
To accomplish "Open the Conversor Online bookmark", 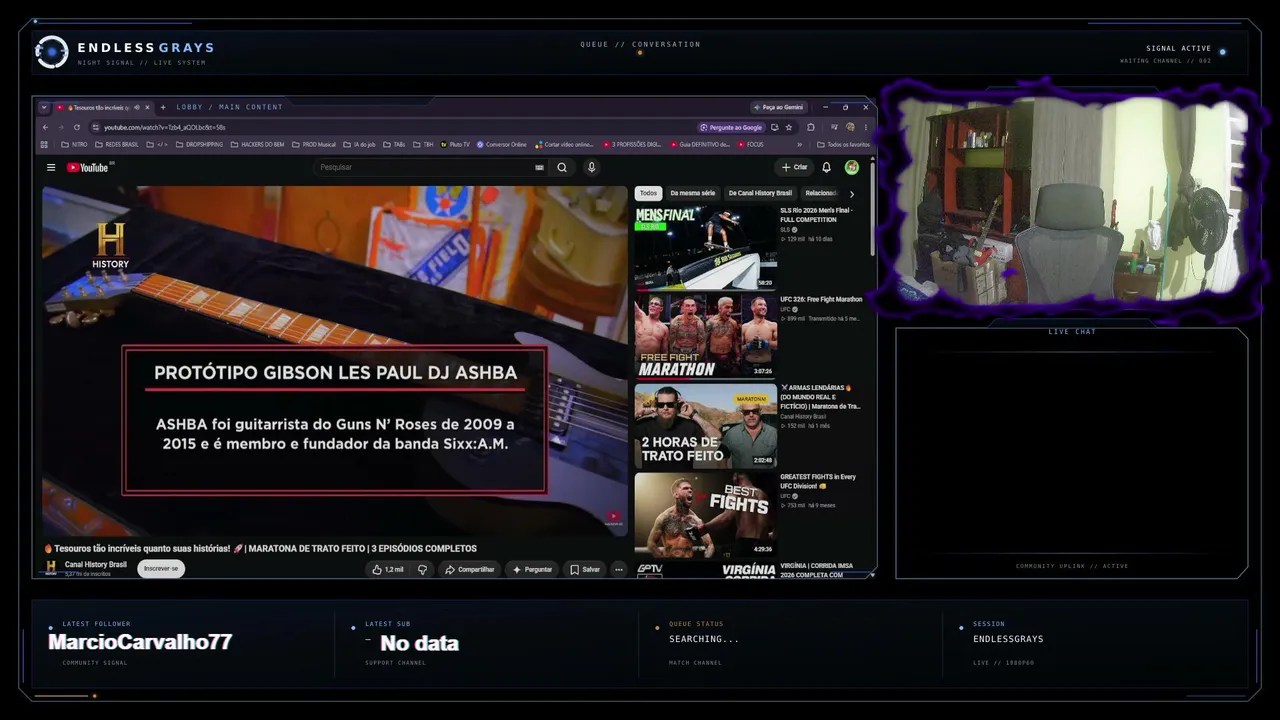I will (502, 144).
